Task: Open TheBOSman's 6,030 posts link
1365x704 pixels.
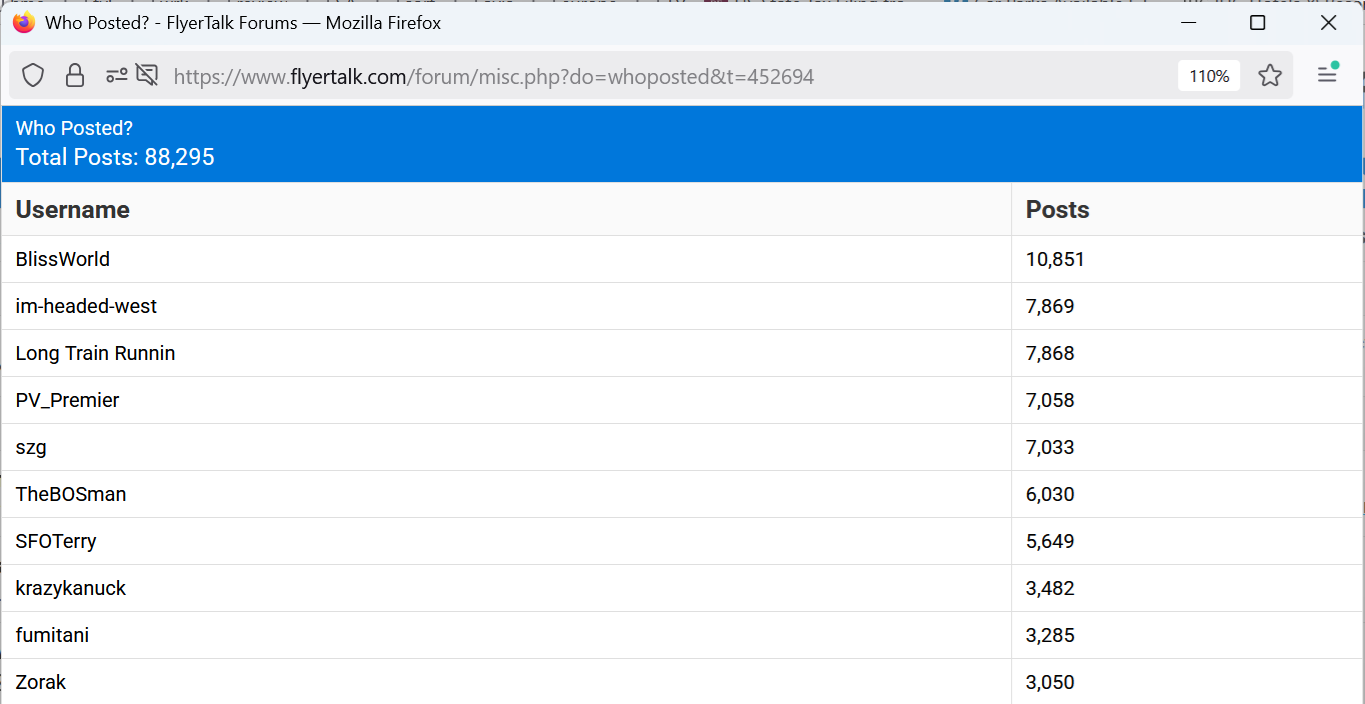Action: (1050, 495)
